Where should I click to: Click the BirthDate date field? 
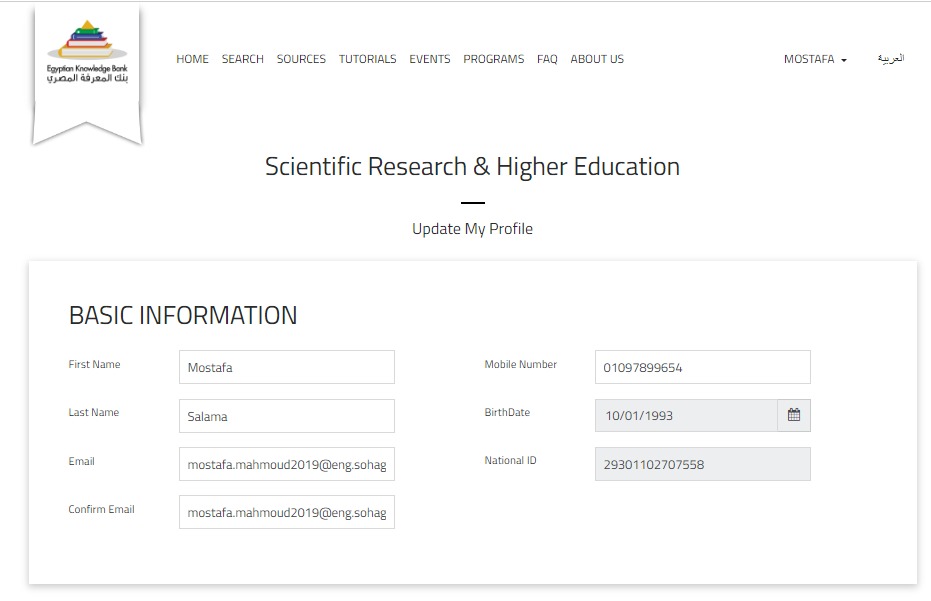click(x=686, y=416)
